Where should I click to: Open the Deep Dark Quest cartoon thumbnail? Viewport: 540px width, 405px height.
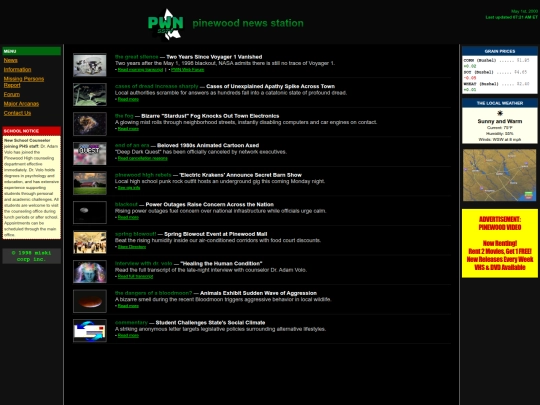[90, 154]
